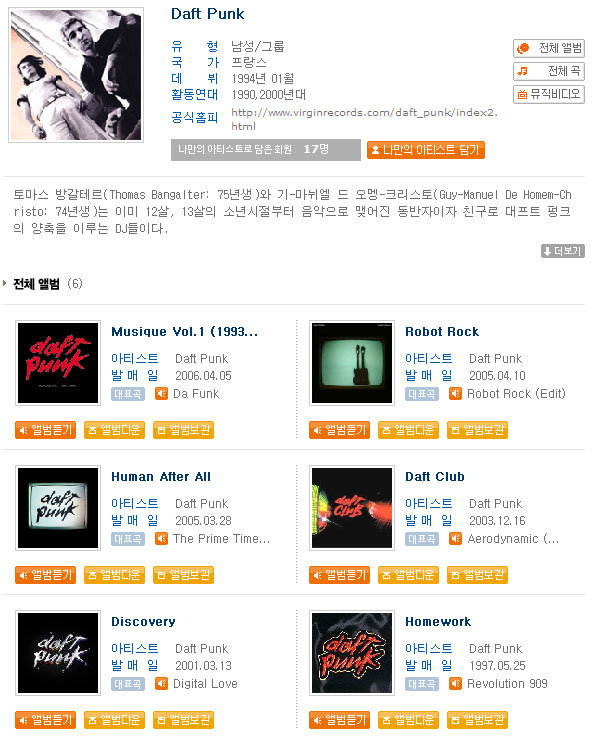Play Digital Love speaker icon
This screenshot has width=593, height=737.
[x=161, y=683]
